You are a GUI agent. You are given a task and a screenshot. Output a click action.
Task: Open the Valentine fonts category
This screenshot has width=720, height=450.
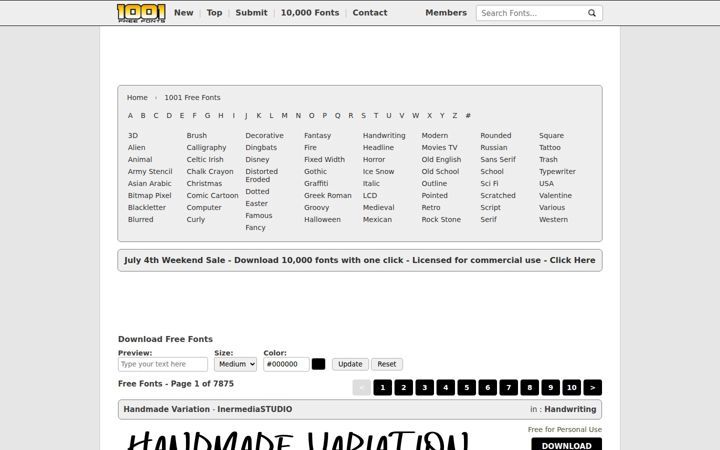coord(555,195)
